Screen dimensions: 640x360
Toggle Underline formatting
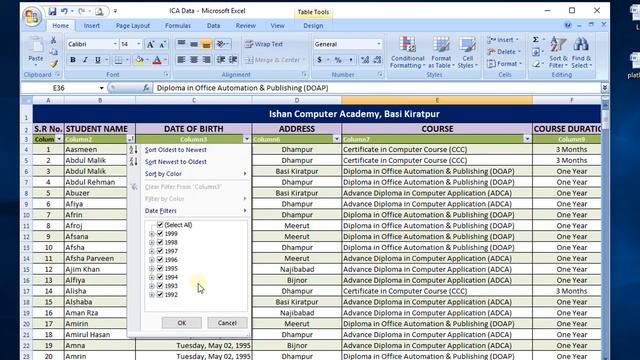(98, 60)
